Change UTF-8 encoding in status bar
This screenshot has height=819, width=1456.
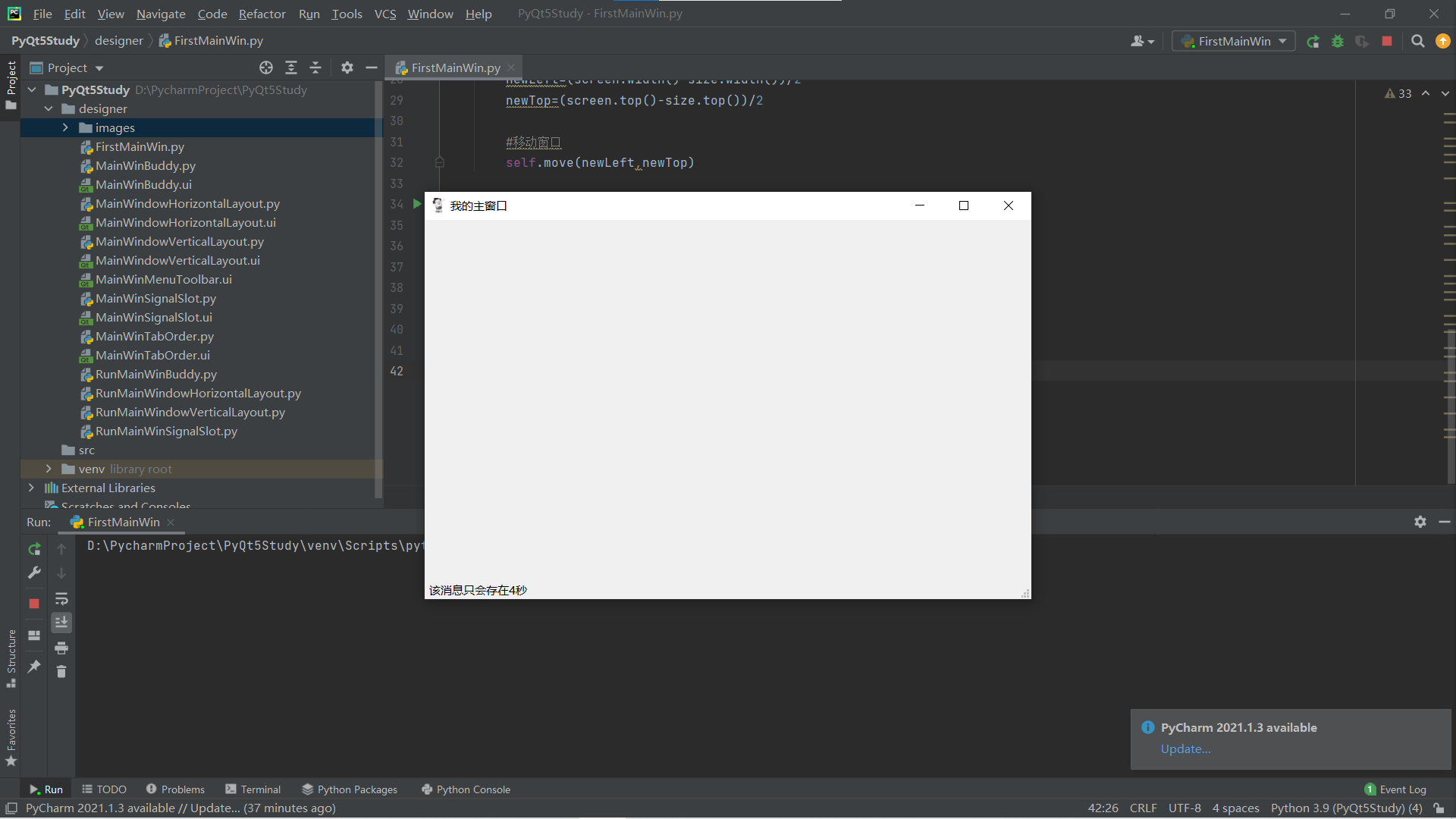1185,808
